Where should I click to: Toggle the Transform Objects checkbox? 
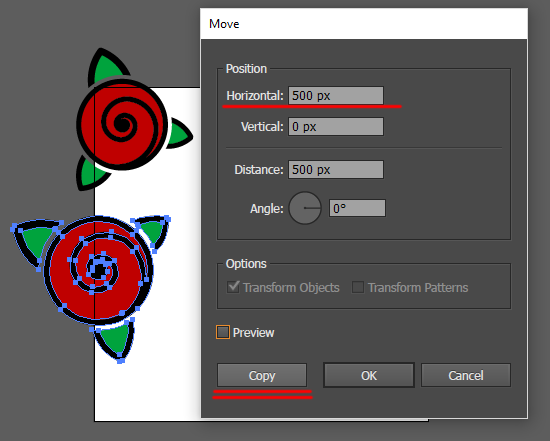[x=233, y=287]
